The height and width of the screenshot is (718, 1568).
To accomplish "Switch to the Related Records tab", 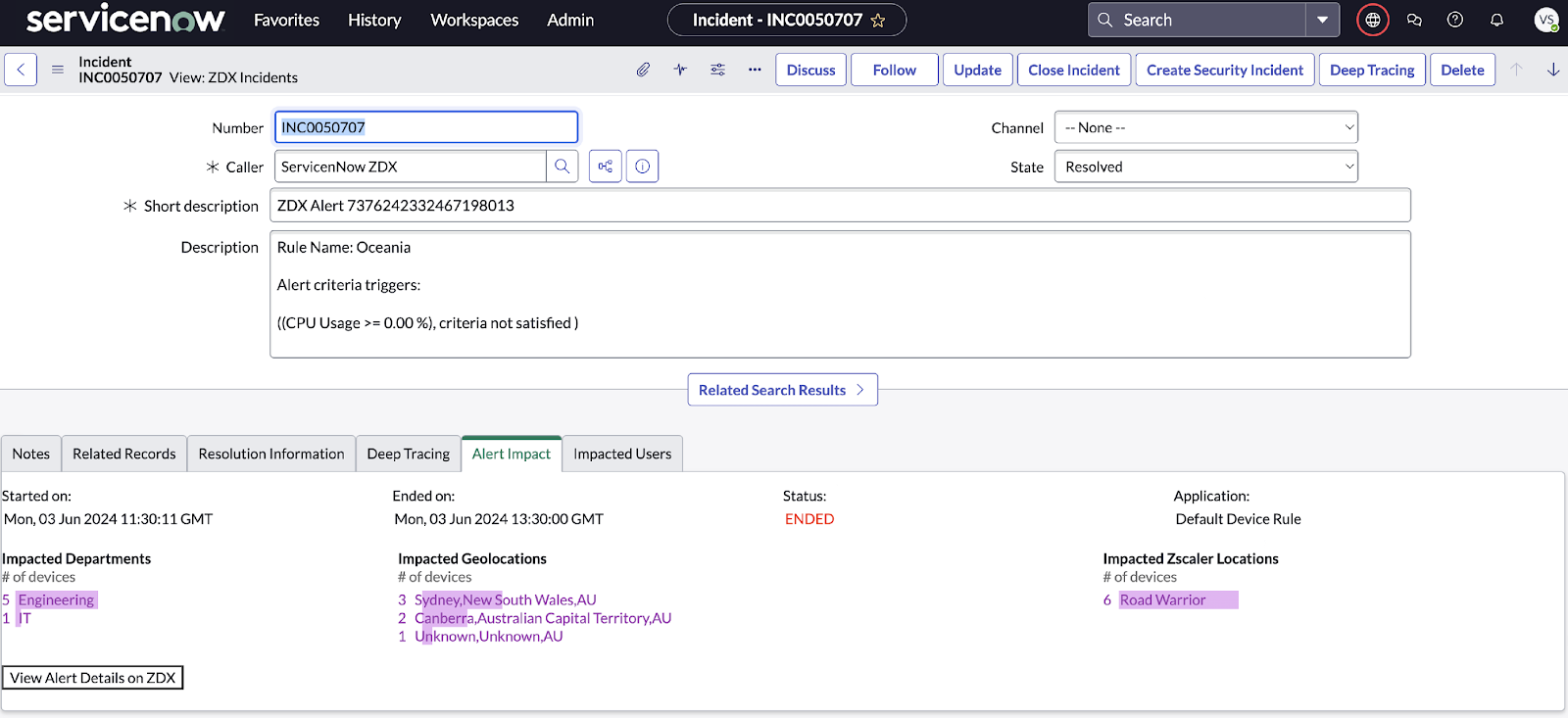I will 124,454.
